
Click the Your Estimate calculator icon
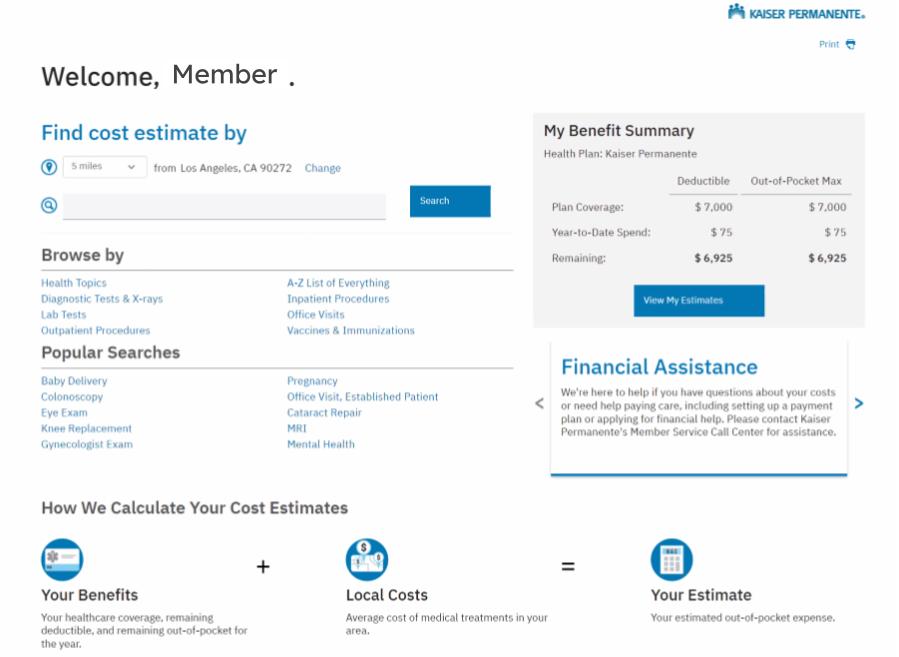(x=671, y=559)
